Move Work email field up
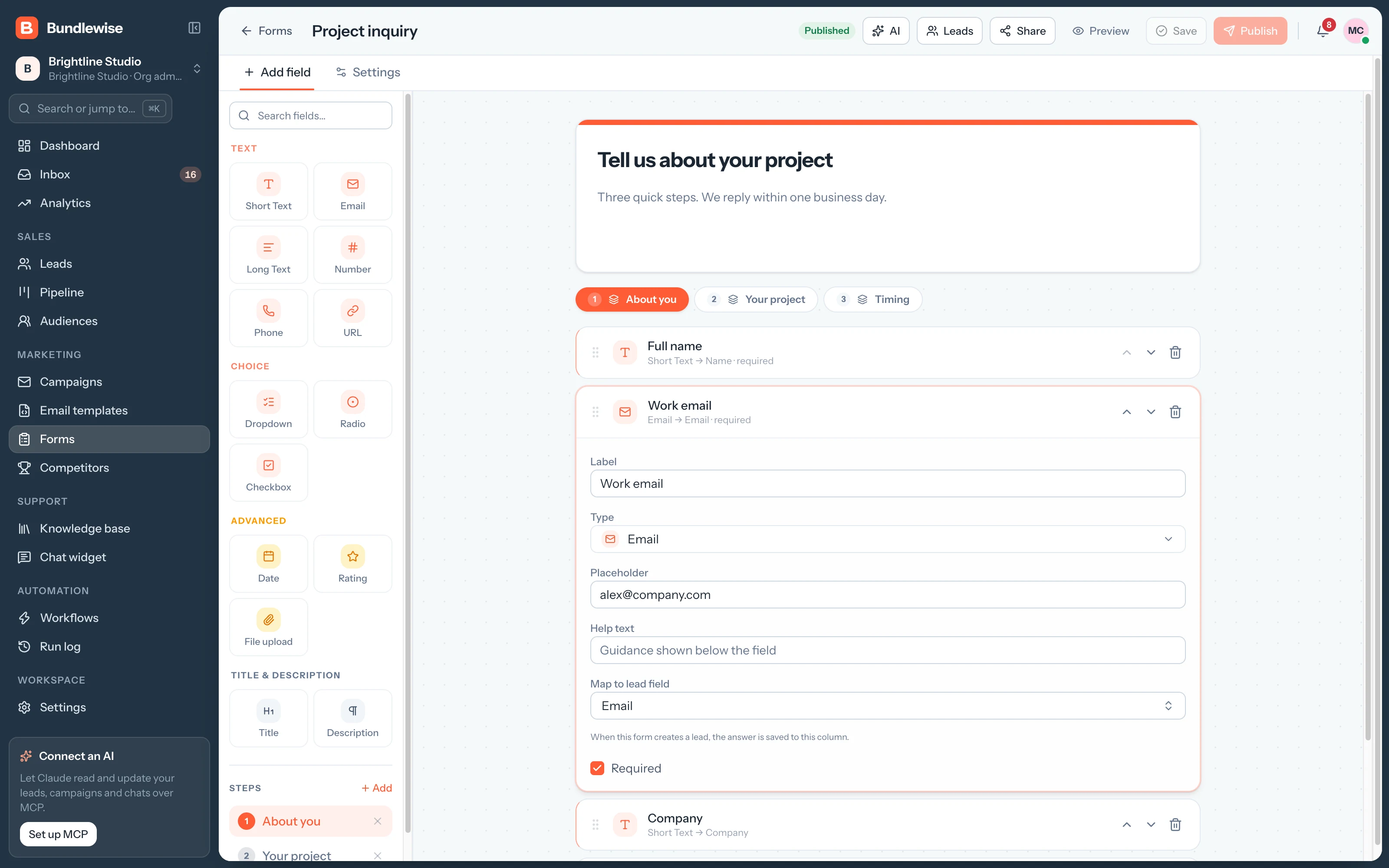Screen dimensions: 1389x868 click(x=1127, y=412)
